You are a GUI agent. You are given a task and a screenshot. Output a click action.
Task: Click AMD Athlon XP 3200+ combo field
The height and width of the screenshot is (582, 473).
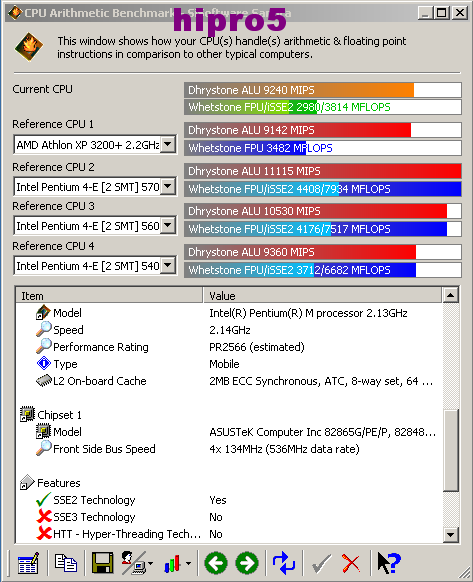pyautogui.click(x=95, y=144)
